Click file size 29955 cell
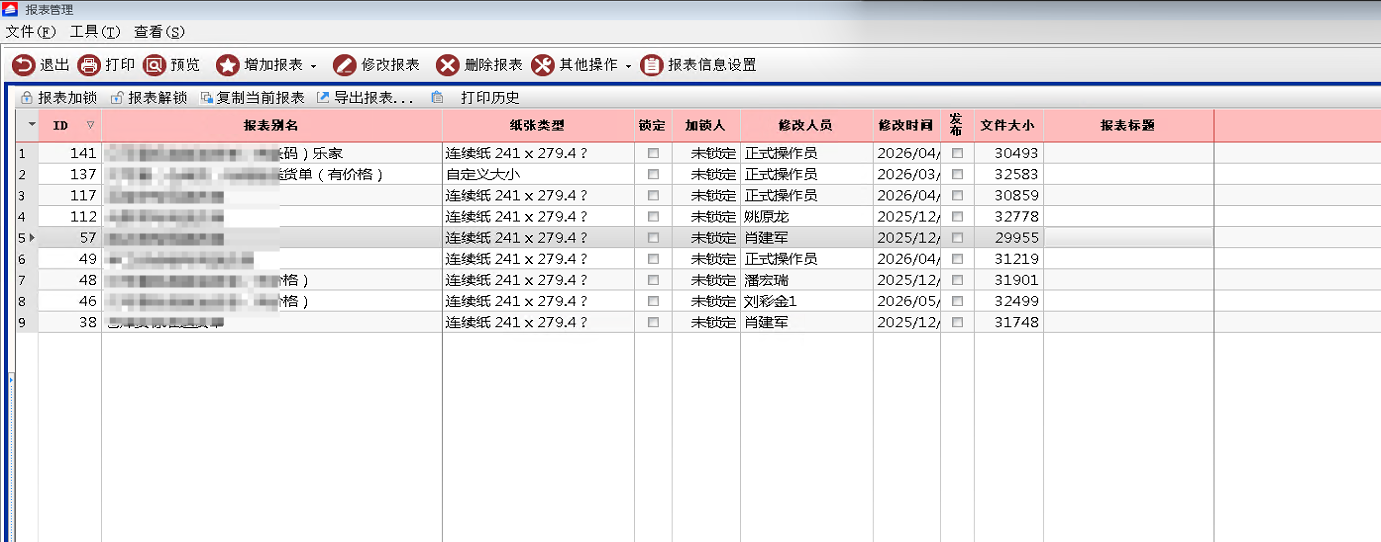 tap(1009, 238)
